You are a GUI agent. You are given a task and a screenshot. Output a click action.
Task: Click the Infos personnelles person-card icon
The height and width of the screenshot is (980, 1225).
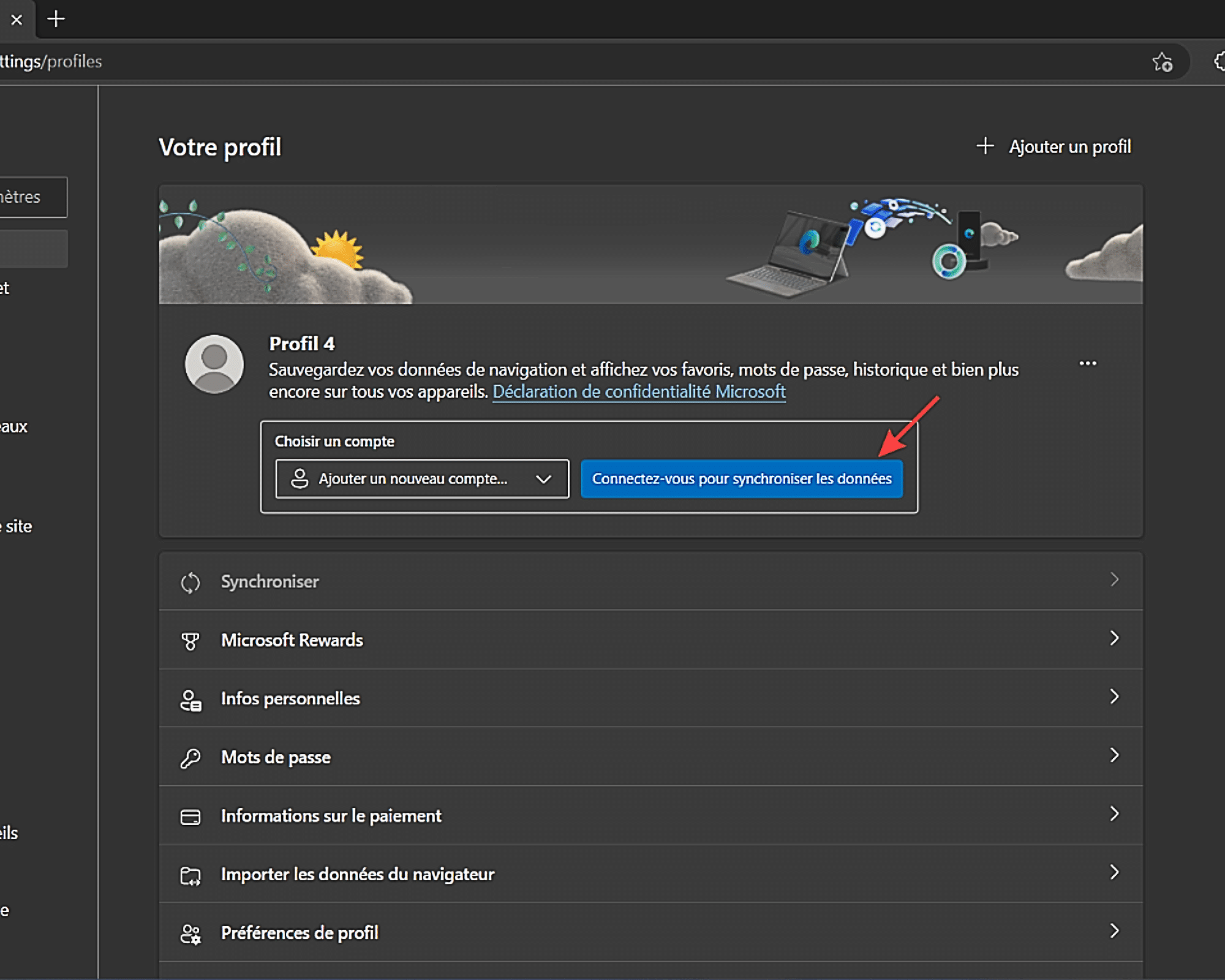(x=190, y=700)
